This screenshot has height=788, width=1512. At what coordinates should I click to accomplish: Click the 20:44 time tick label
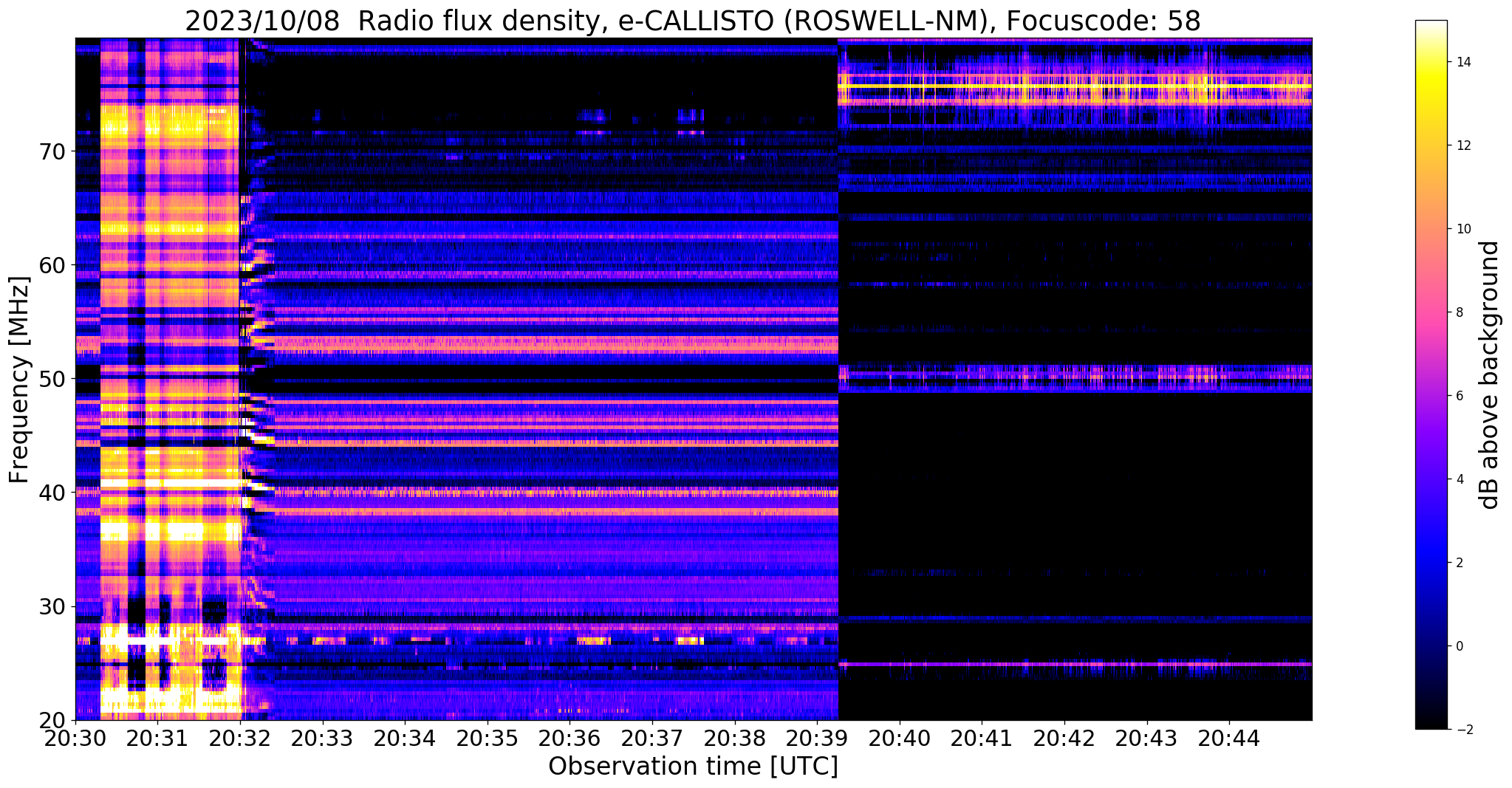(x=1229, y=737)
